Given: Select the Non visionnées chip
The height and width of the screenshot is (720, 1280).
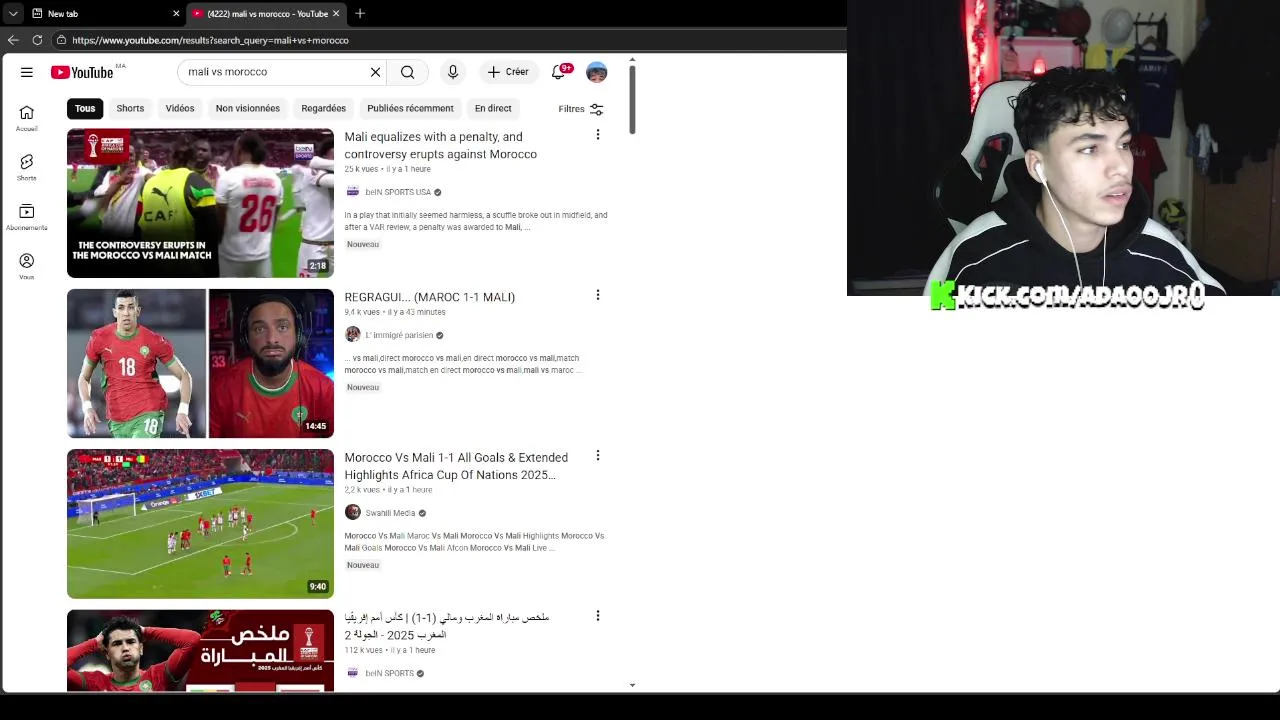Looking at the screenshot, I should 248,108.
